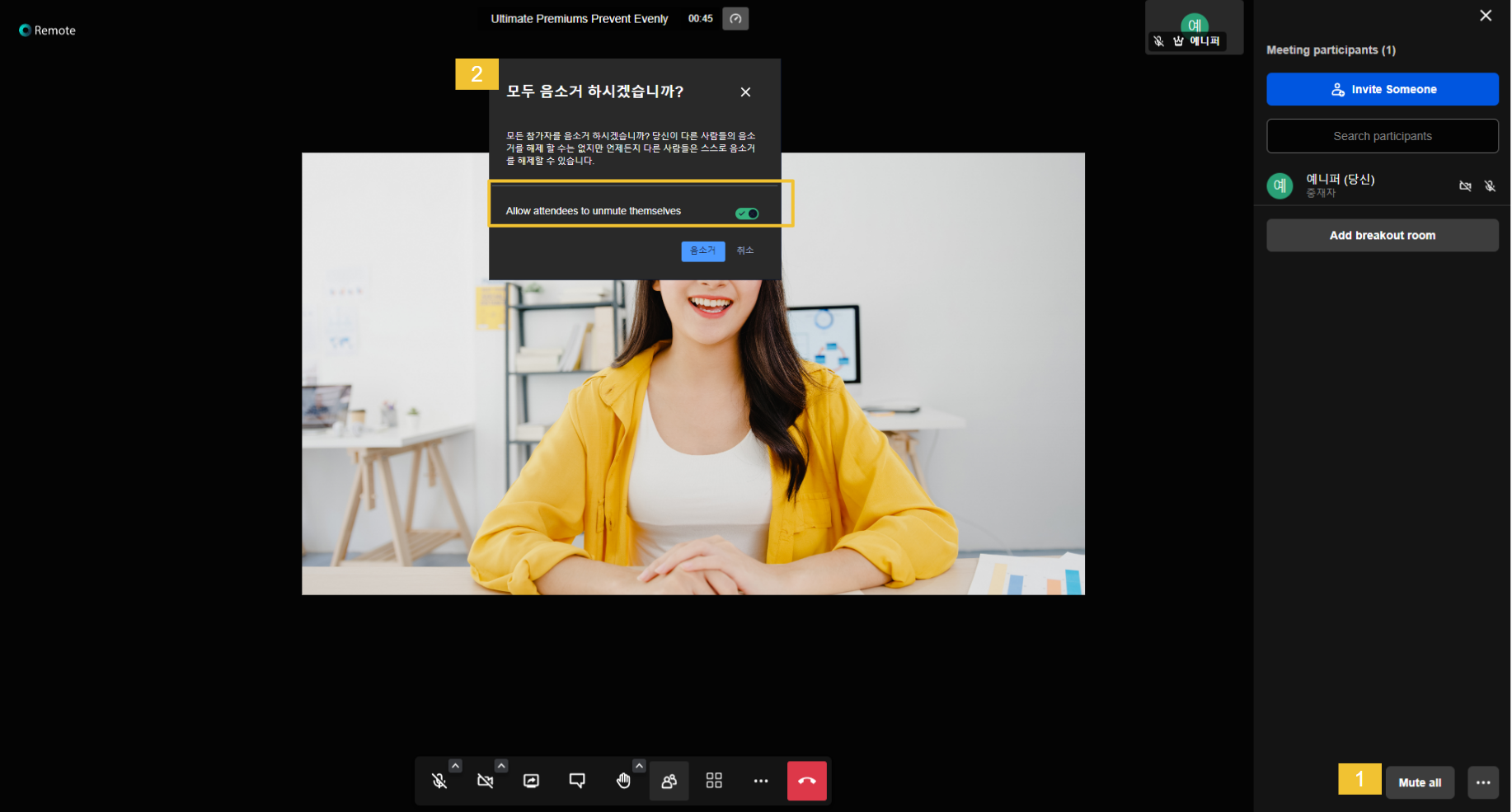
Task: Open the participants panel more options menu
Action: click(1482, 782)
